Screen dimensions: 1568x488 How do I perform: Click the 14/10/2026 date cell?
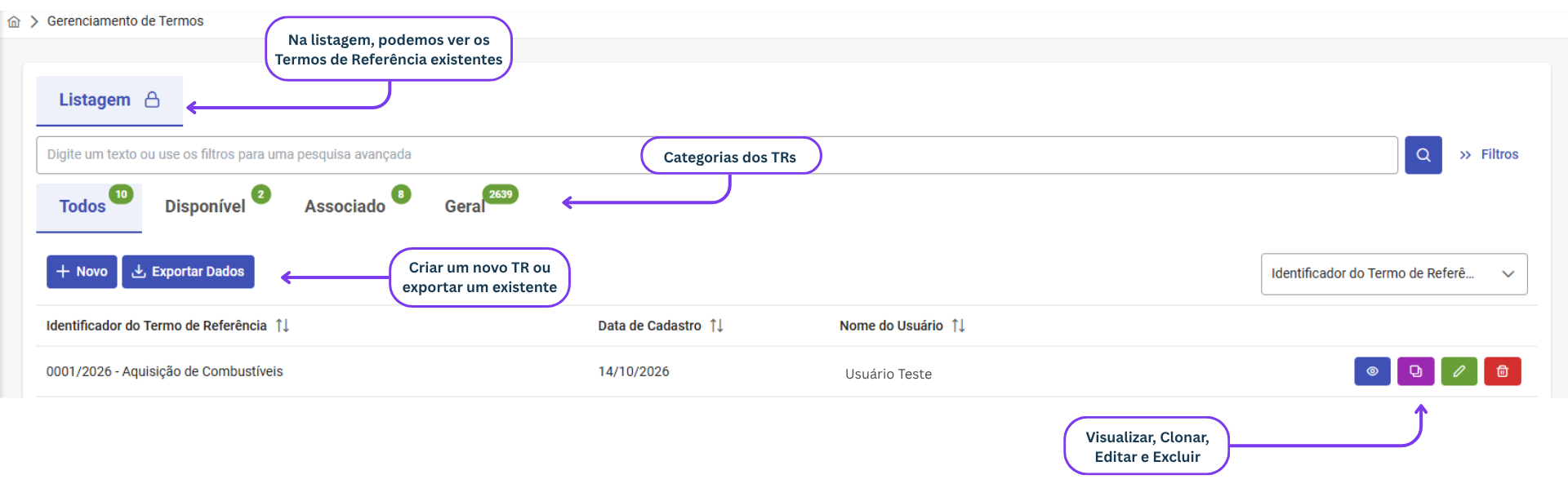point(634,372)
